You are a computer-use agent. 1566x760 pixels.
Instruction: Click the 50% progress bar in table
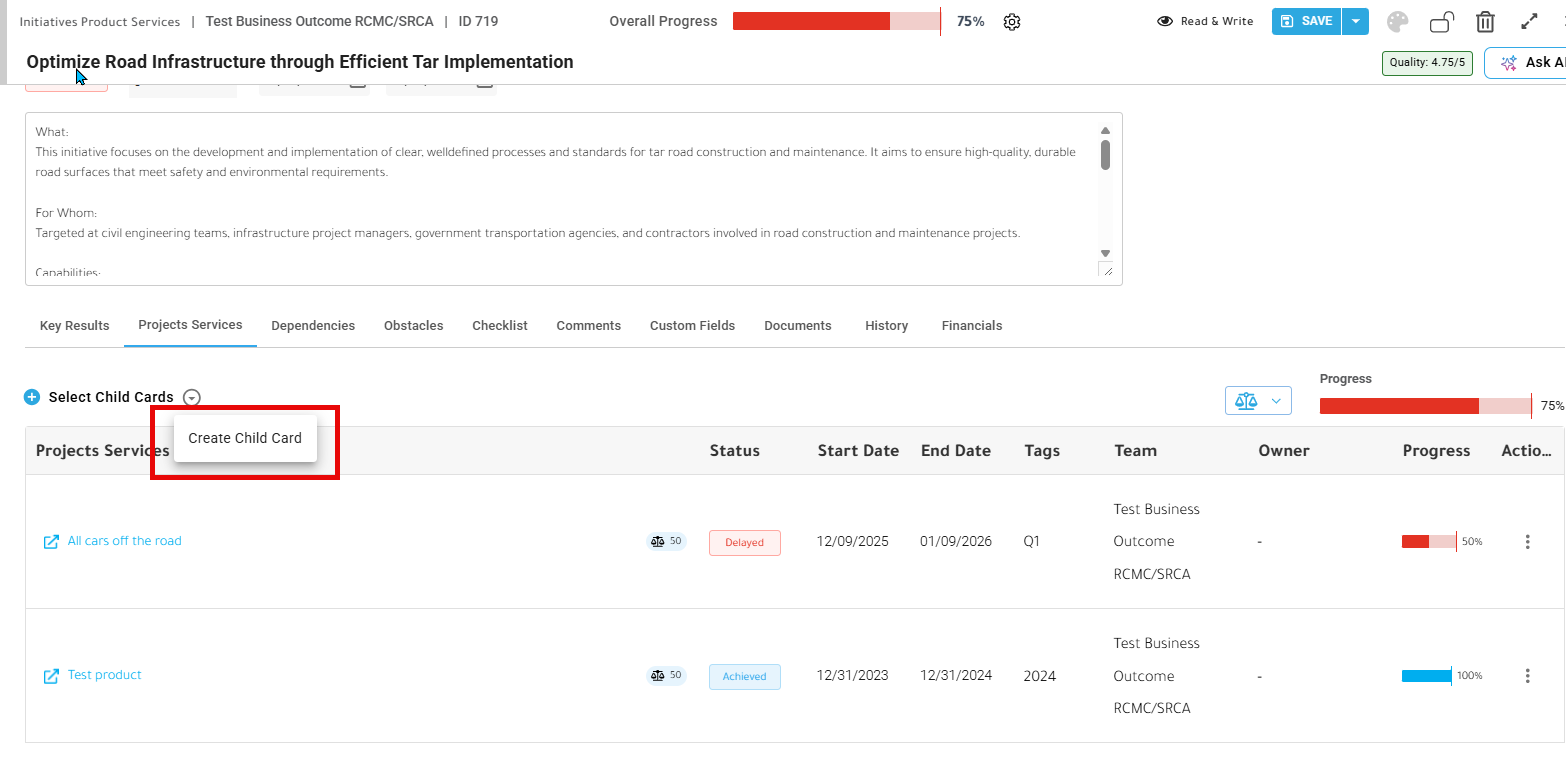[x=1429, y=541]
